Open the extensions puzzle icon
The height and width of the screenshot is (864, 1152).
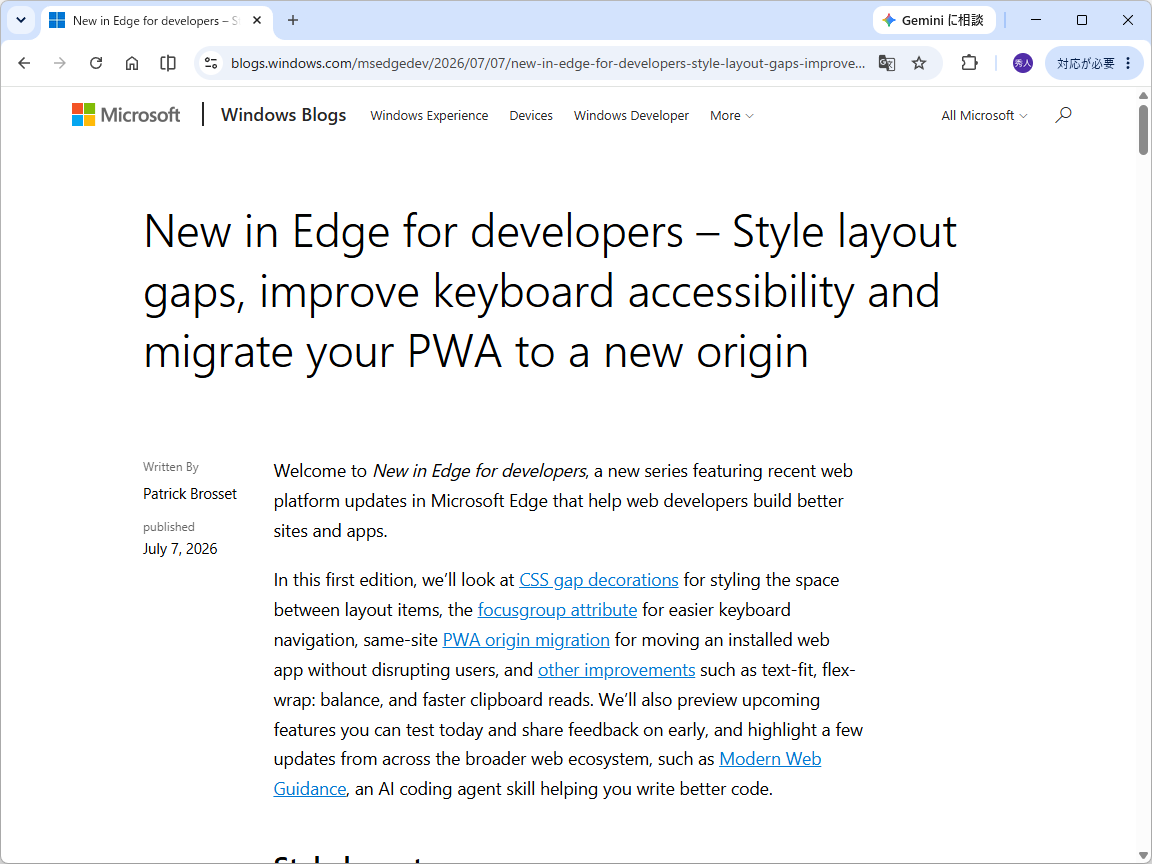click(970, 63)
